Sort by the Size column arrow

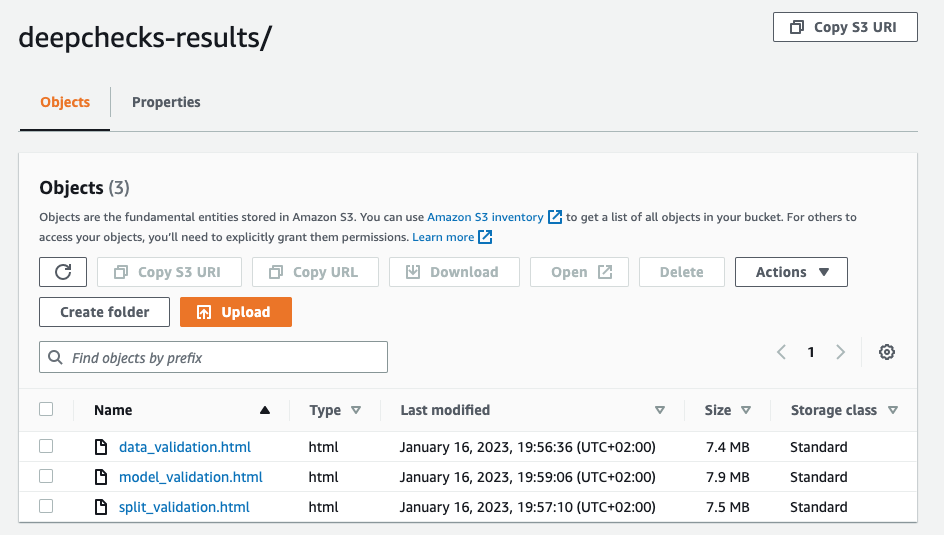pos(746,410)
